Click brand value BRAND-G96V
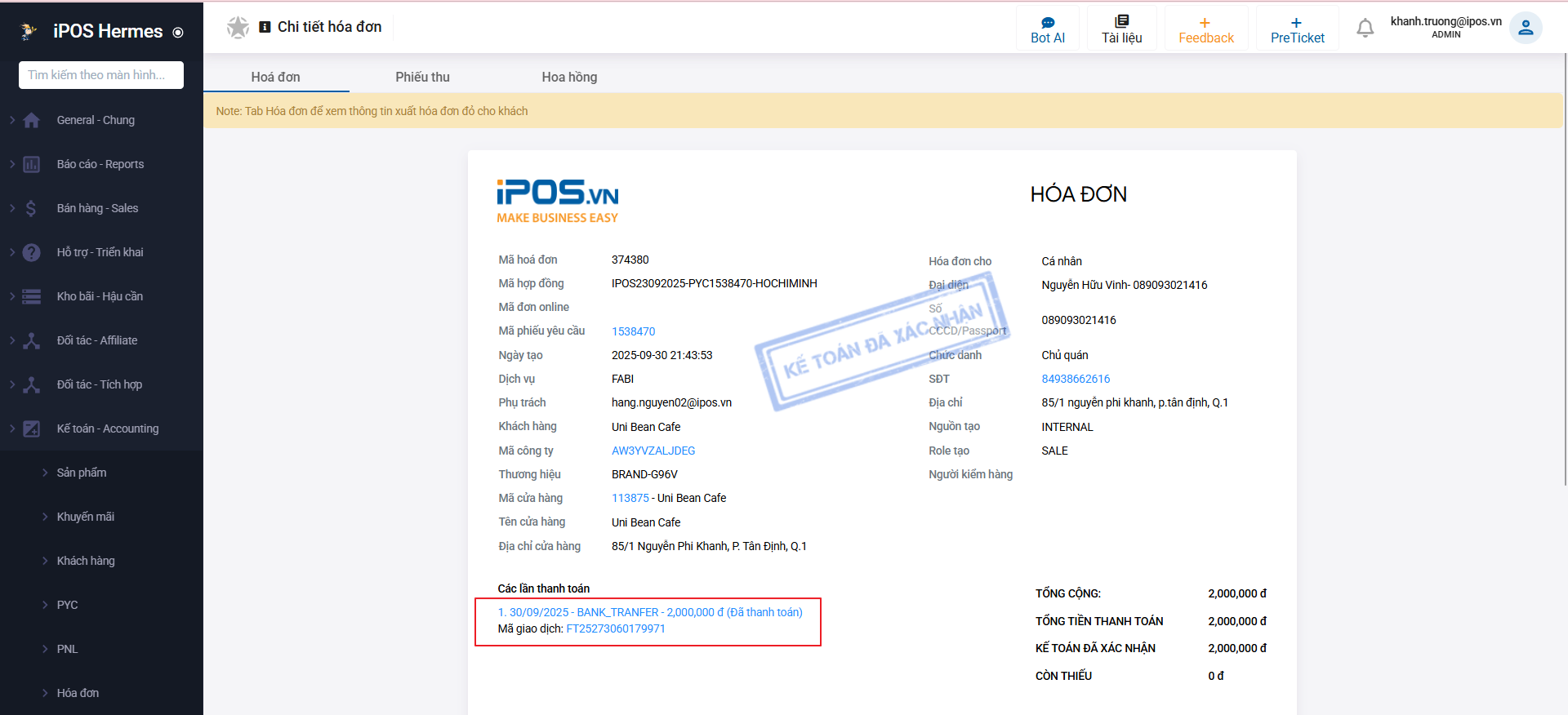Image resolution: width=1568 pixels, height=715 pixels. click(644, 474)
